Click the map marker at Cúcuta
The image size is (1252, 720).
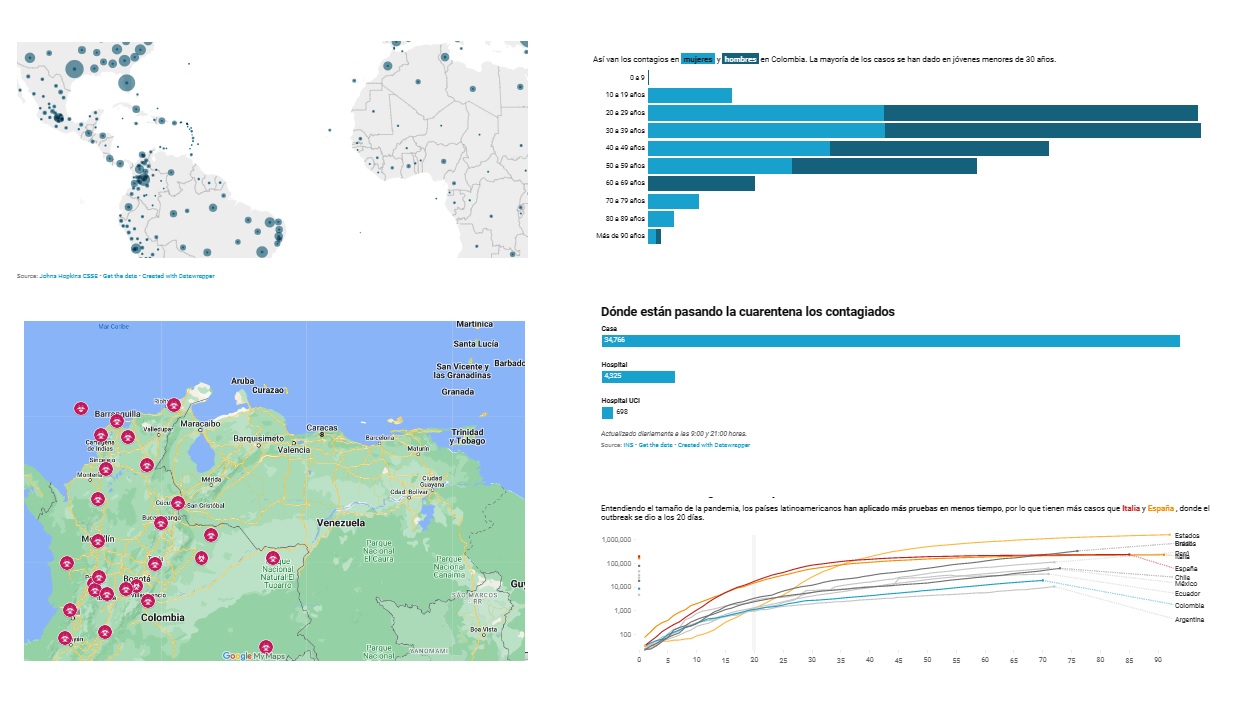click(178, 503)
